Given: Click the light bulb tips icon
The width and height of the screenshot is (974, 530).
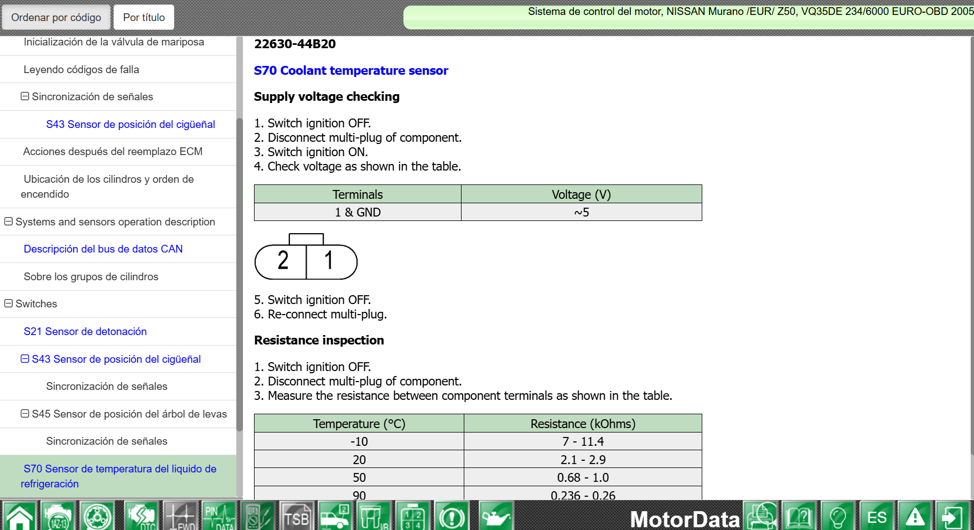Looking at the screenshot, I should (x=839, y=516).
